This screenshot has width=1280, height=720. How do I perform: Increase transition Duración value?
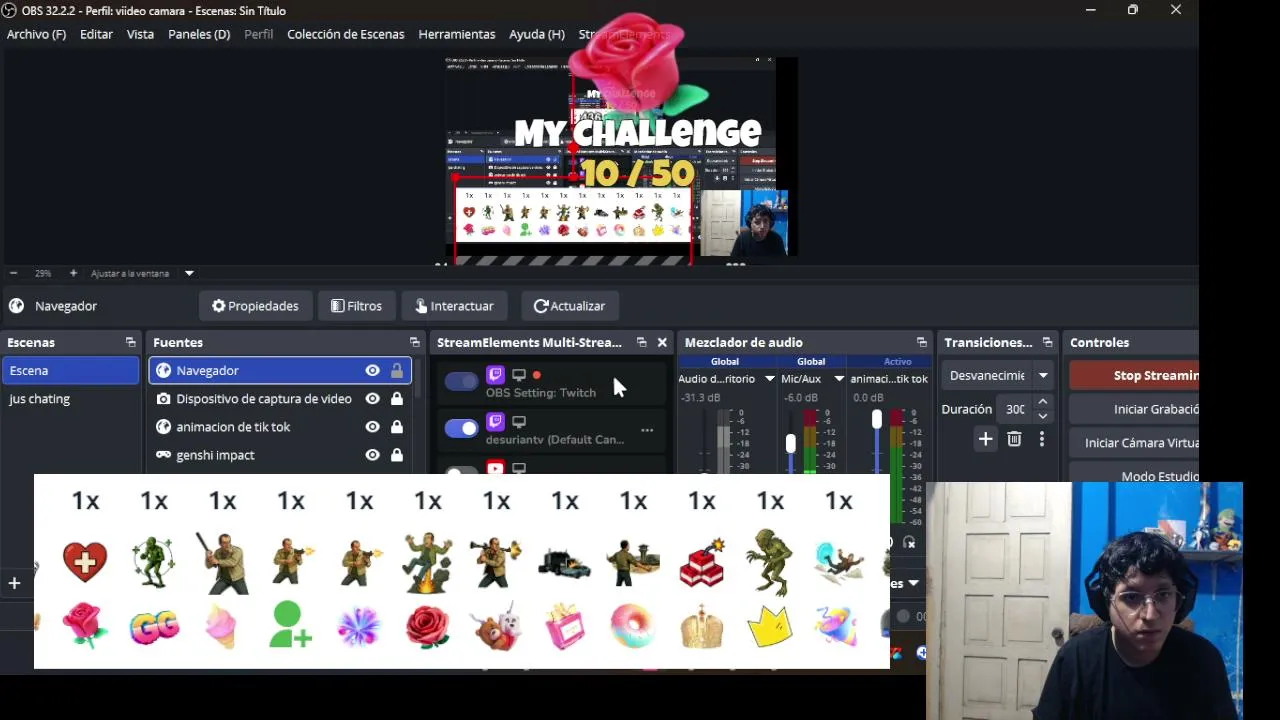coord(1042,403)
